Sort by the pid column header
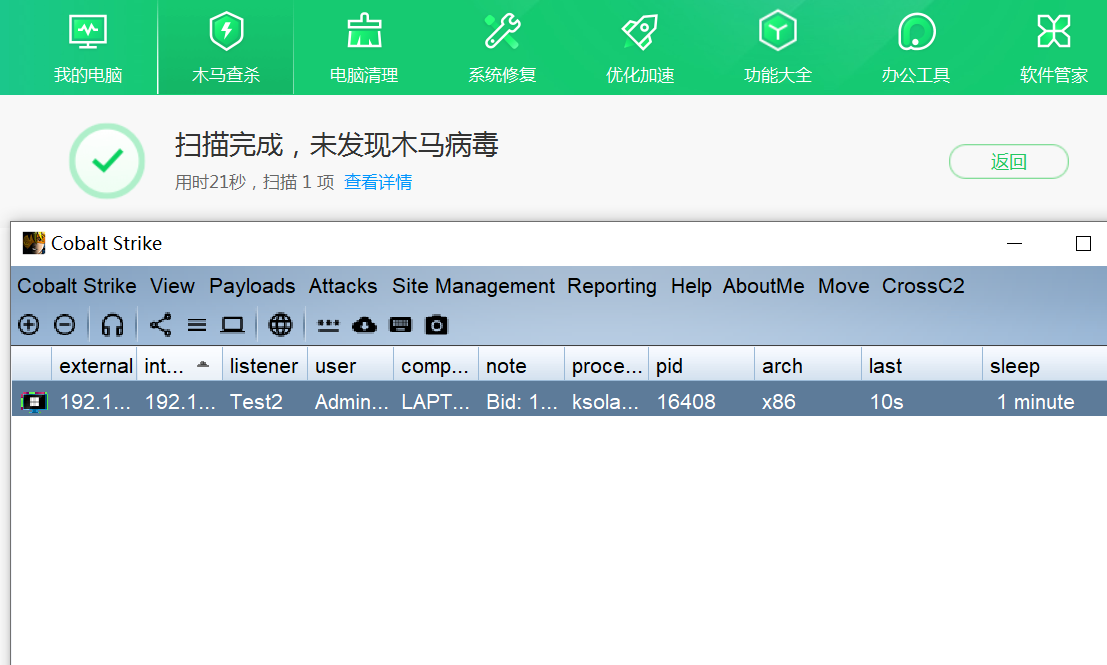The image size is (1107, 665). (x=701, y=366)
